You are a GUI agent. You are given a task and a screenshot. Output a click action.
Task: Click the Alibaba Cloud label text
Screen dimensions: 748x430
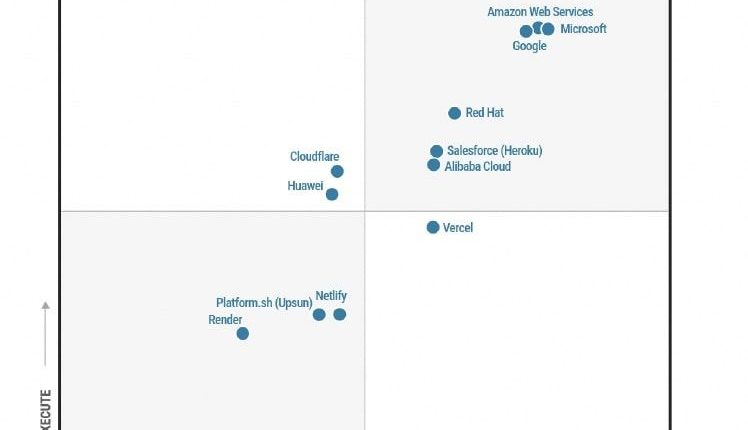477,166
